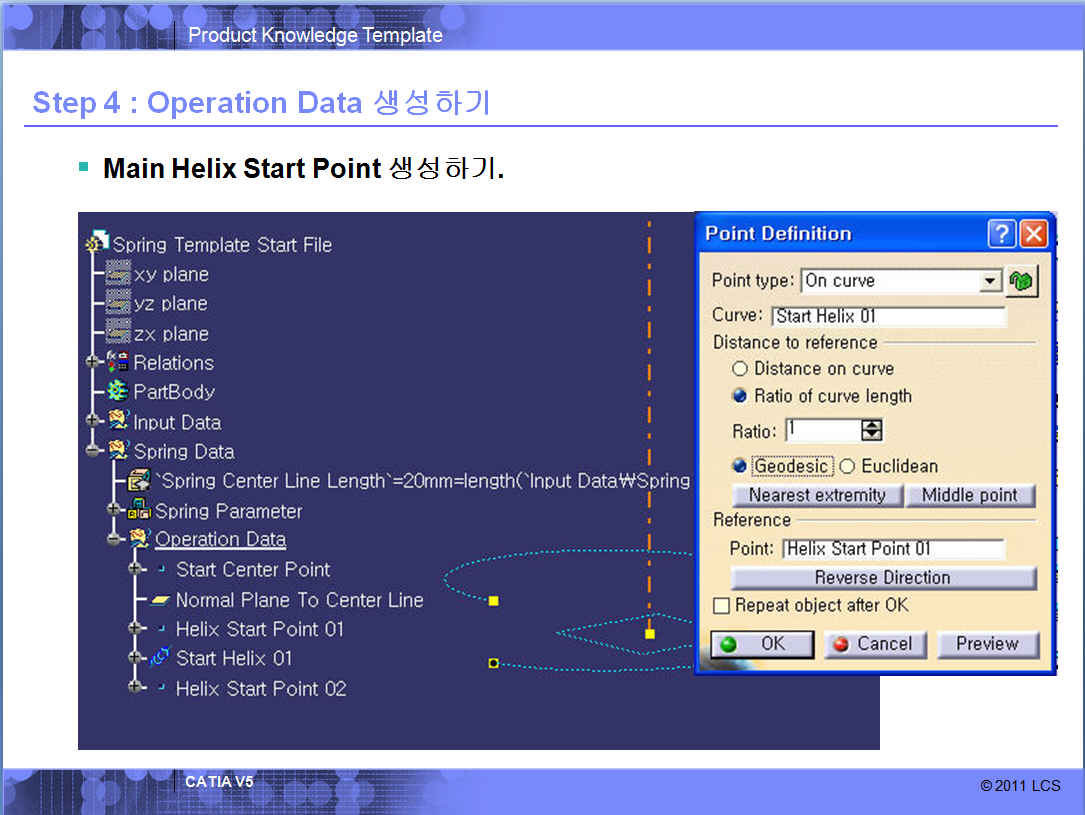Select the Input Data tree item
Viewport: 1085px width, 815px height.
[x=177, y=422]
